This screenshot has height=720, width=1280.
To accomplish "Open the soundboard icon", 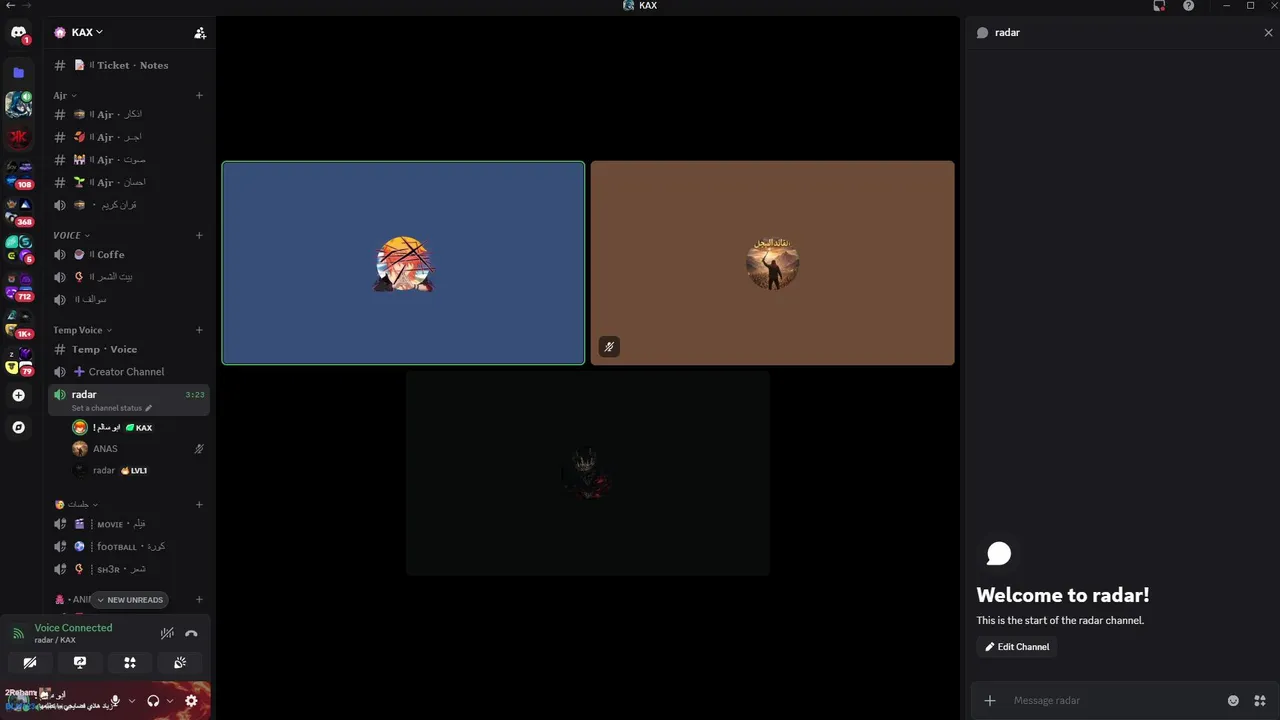I will pos(180,662).
